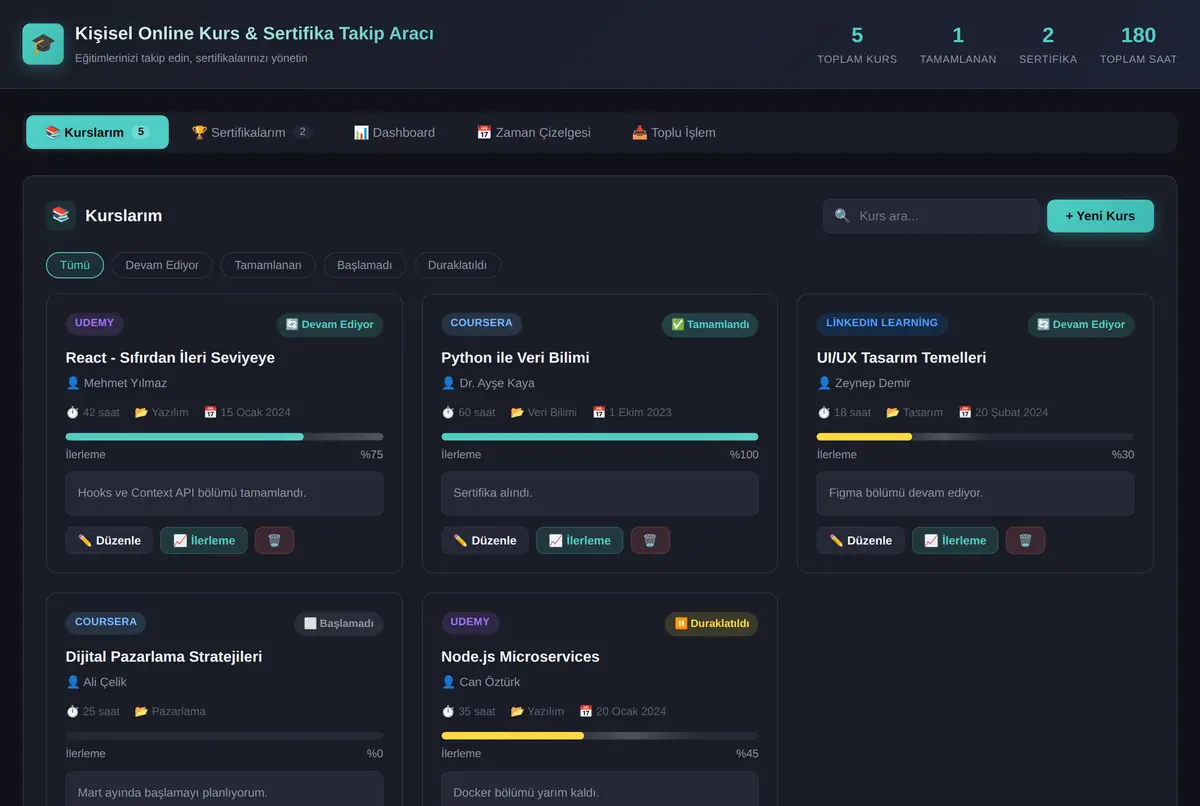Click instructor name Dr. Ayşe Kaya
This screenshot has width=1200, height=806.
coord(497,383)
